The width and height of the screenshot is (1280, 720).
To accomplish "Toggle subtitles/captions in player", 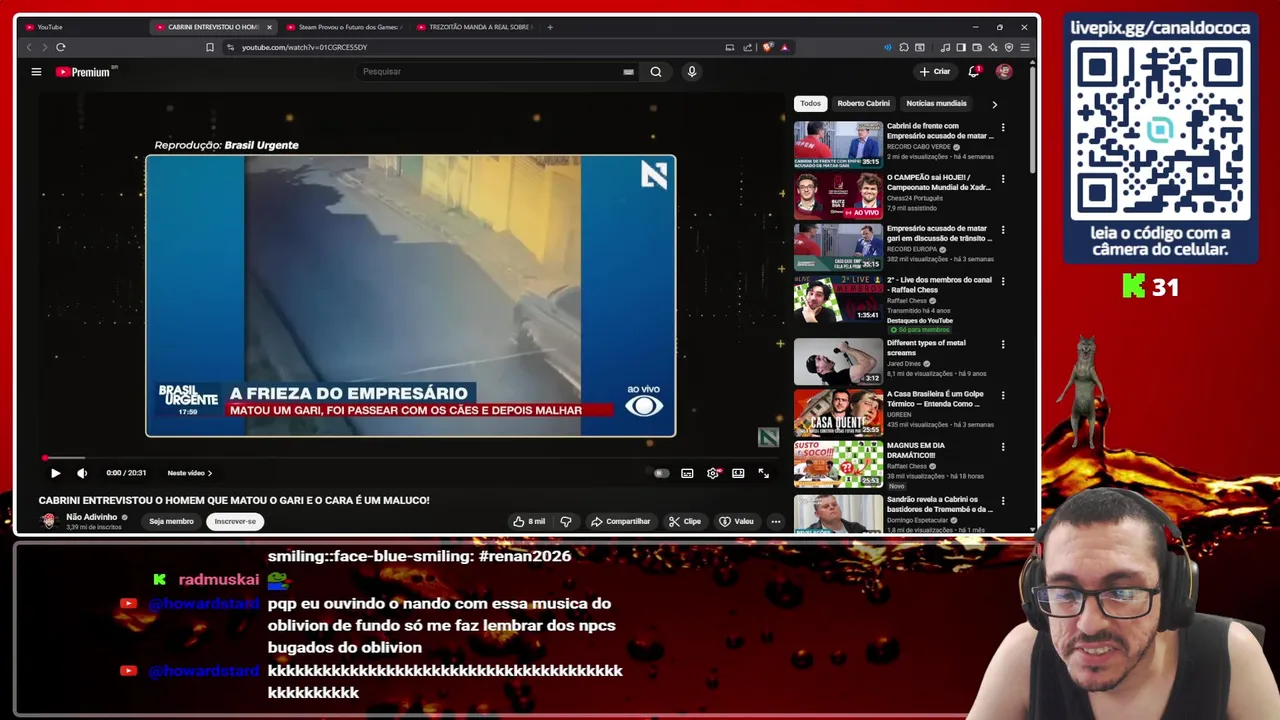I will coord(687,473).
